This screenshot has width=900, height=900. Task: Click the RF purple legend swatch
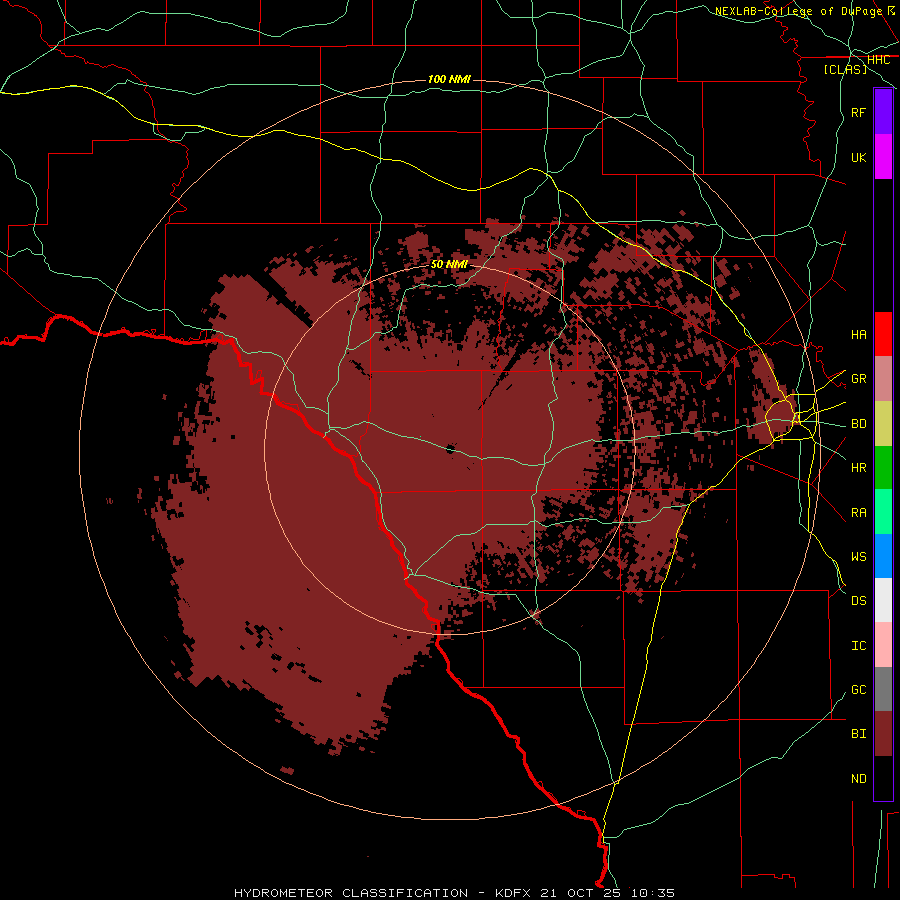coord(883,112)
